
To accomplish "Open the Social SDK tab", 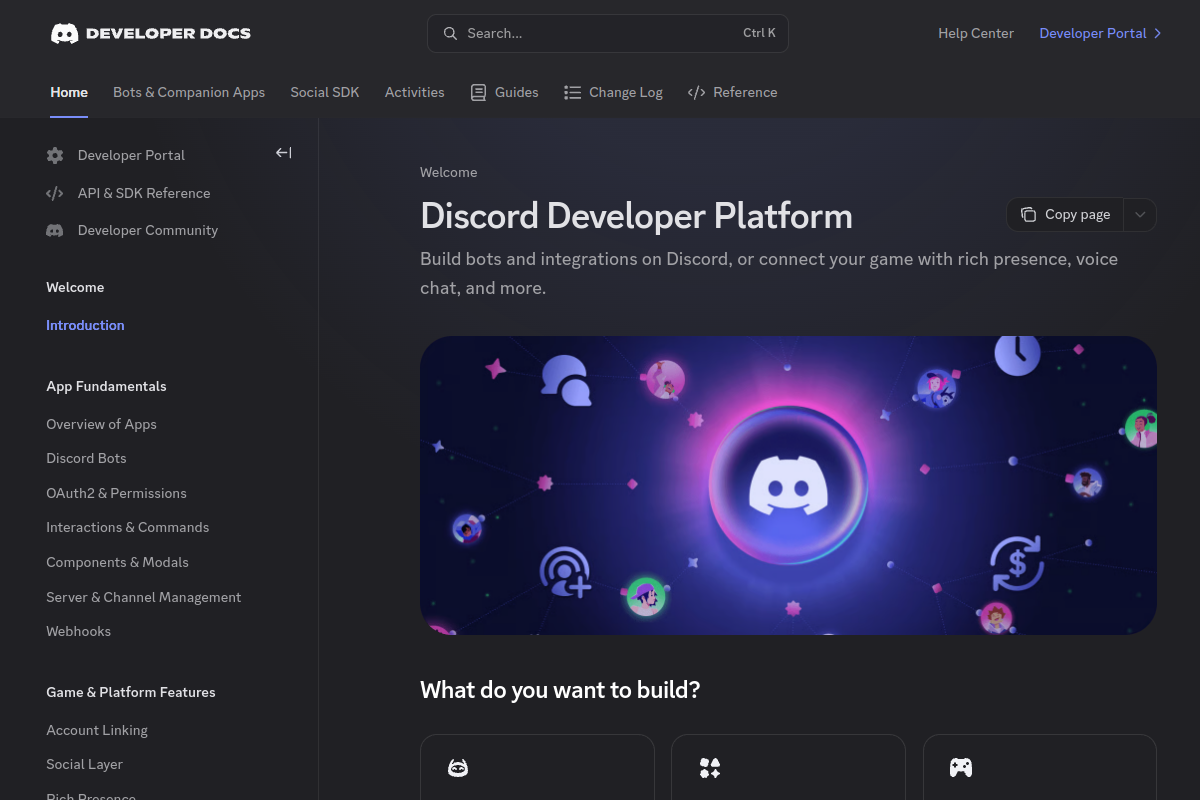I will 325,92.
